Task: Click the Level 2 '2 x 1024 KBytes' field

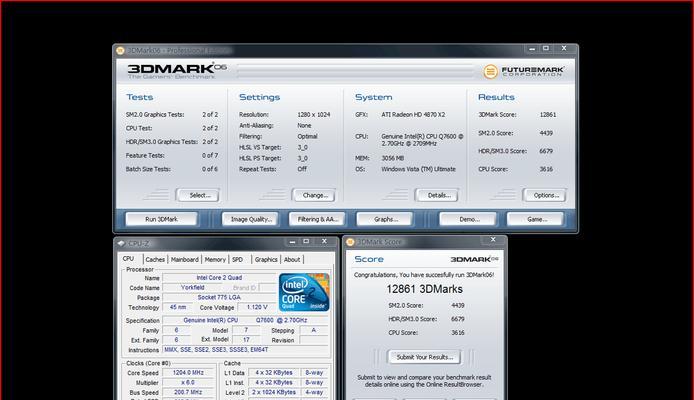Action: pos(274,392)
